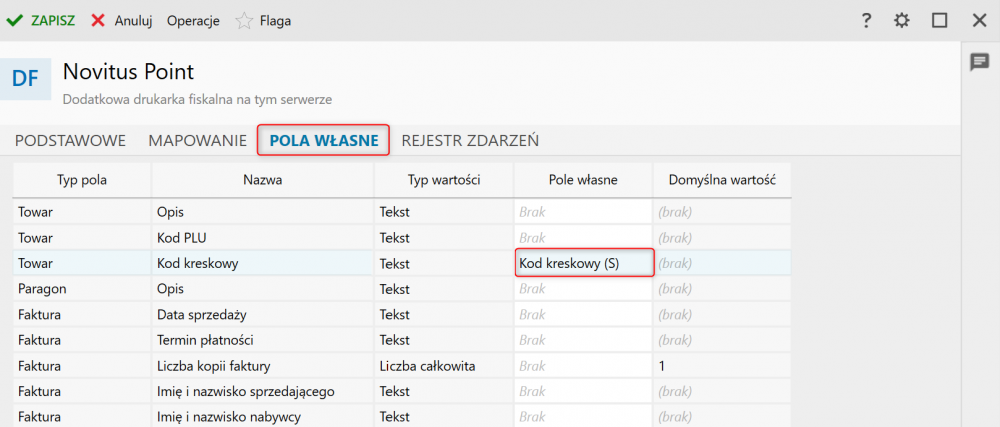The height and width of the screenshot is (427, 1000).
Task: Edit default value for Towar Opis row
Action: click(722, 212)
